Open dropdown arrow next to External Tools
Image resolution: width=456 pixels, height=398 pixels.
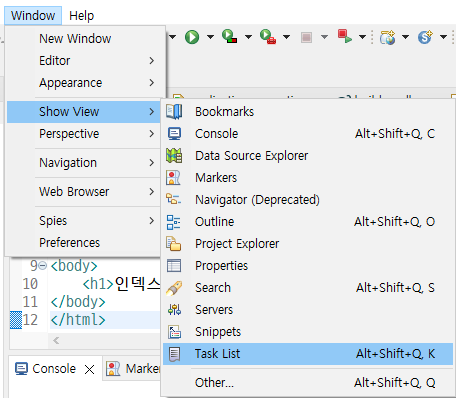click(x=286, y=37)
